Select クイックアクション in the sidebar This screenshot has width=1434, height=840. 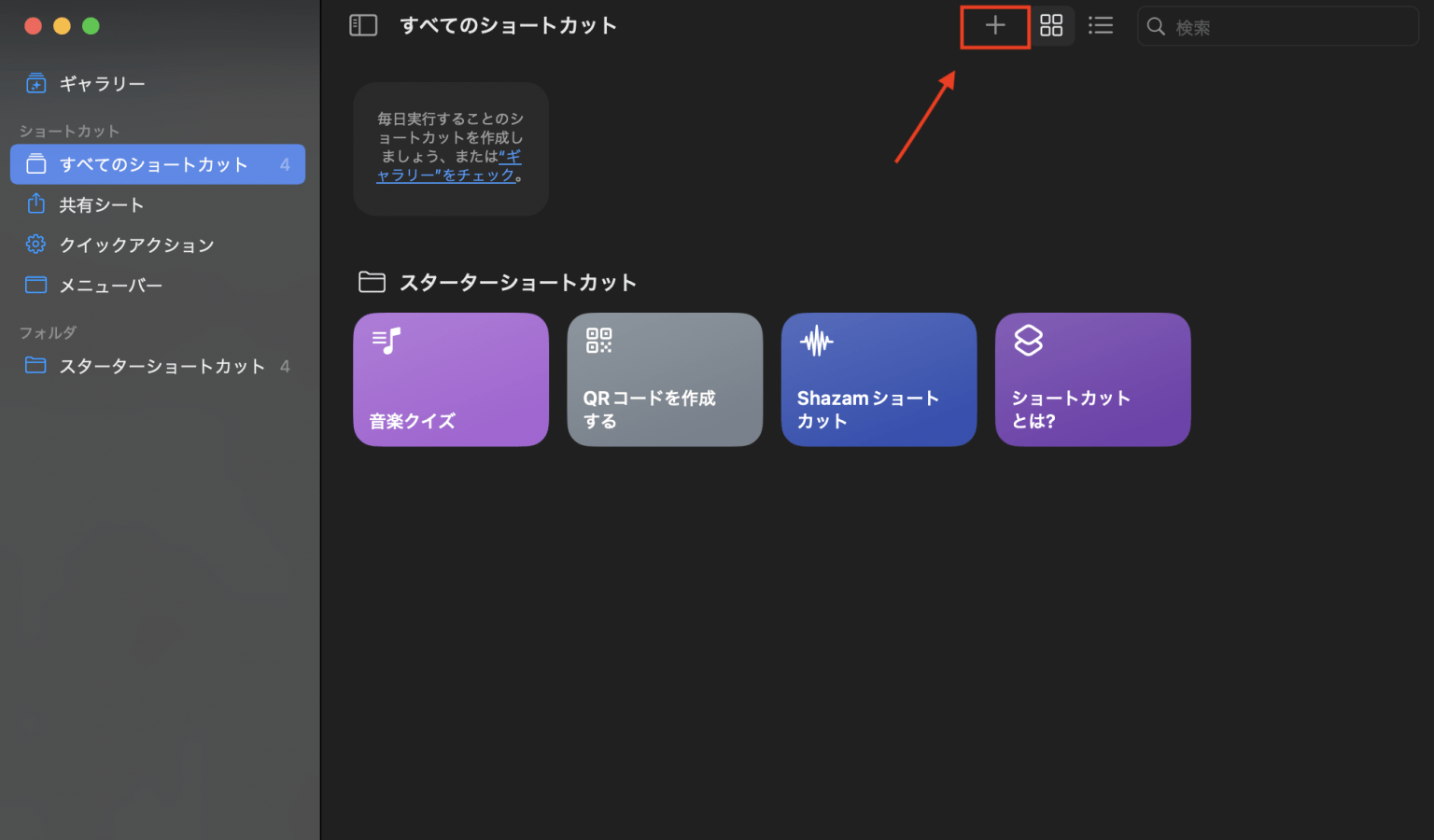coord(137,245)
